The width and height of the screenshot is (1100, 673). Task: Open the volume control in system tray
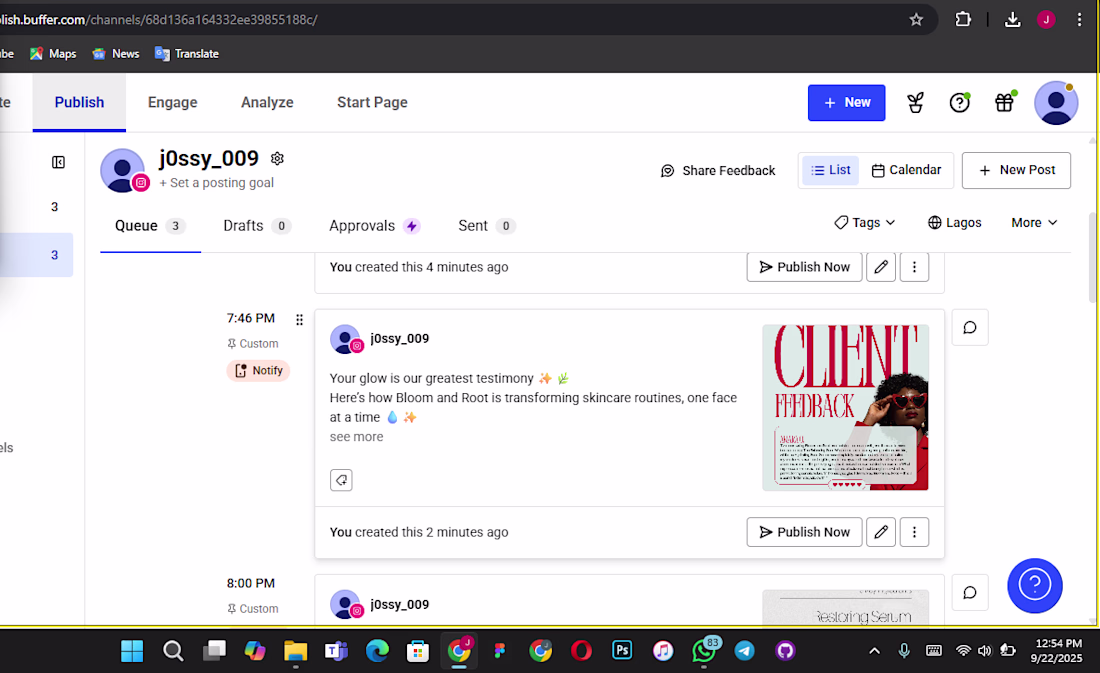coord(985,651)
